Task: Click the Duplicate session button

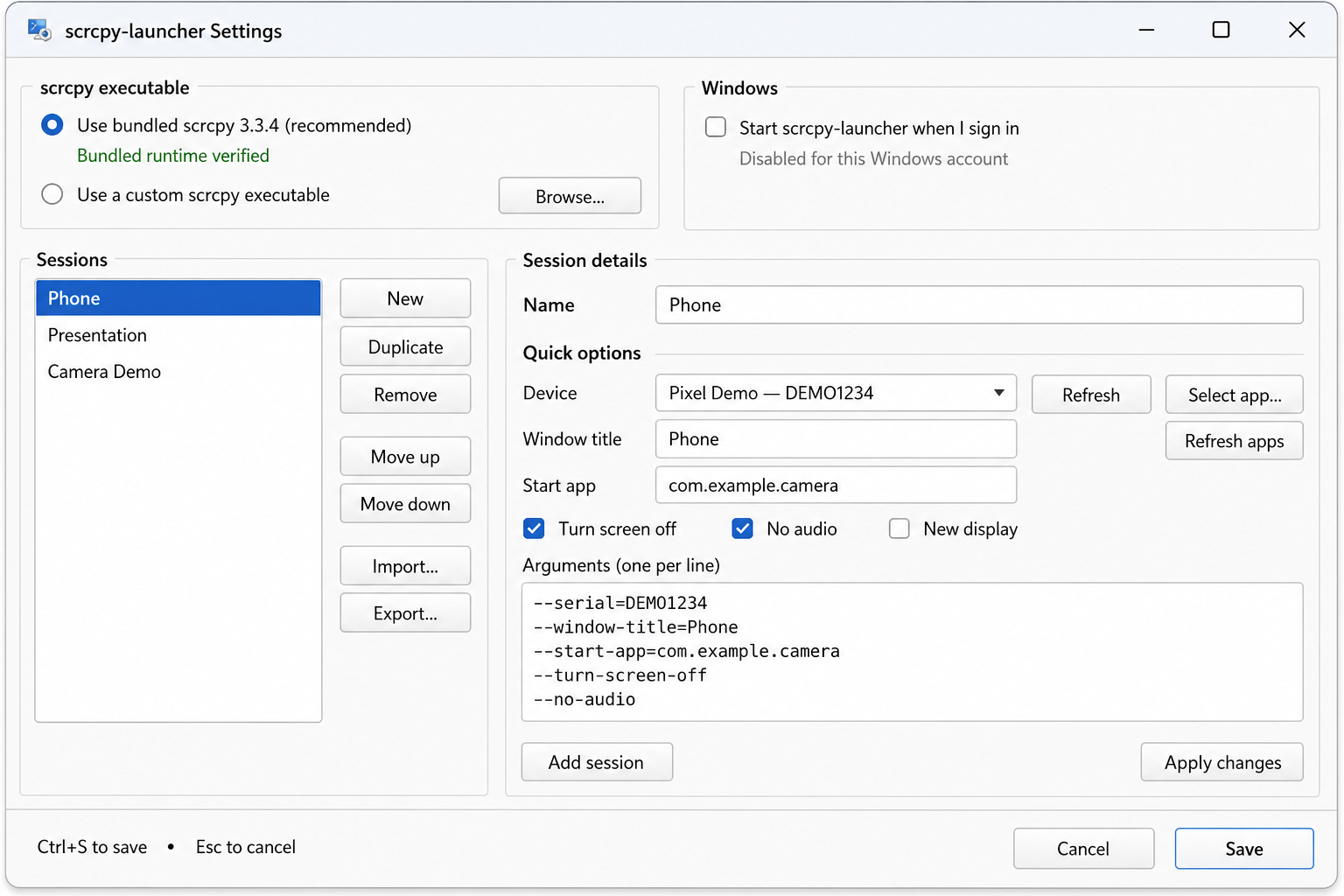Action: pos(405,346)
